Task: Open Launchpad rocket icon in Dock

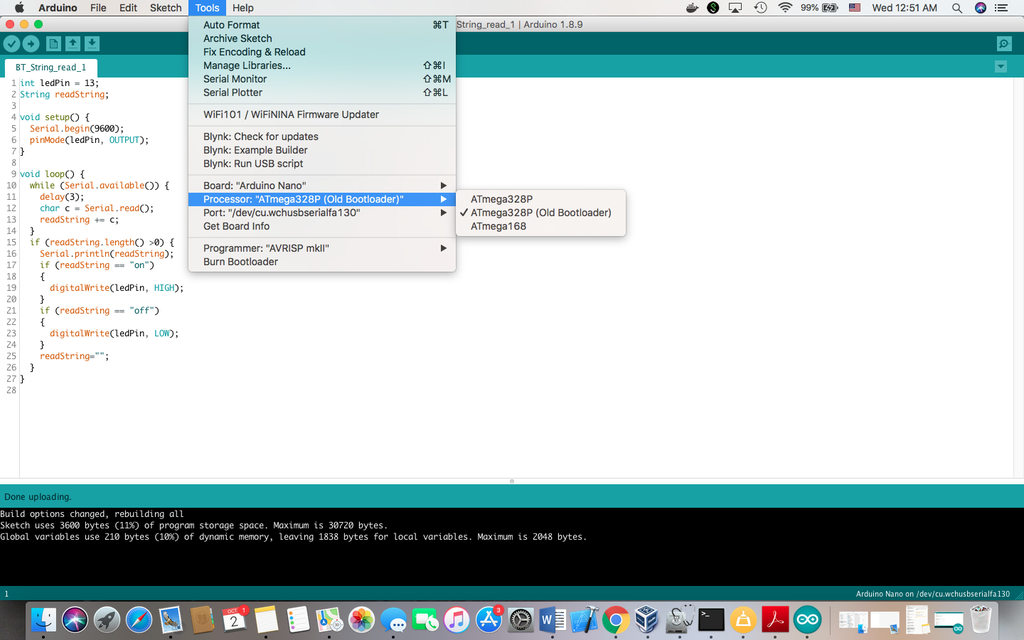Action: (x=107, y=619)
